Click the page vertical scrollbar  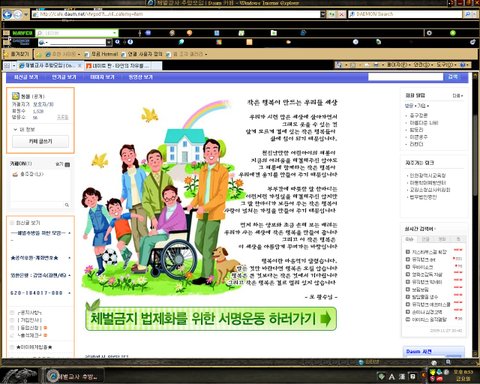[x=475, y=213]
